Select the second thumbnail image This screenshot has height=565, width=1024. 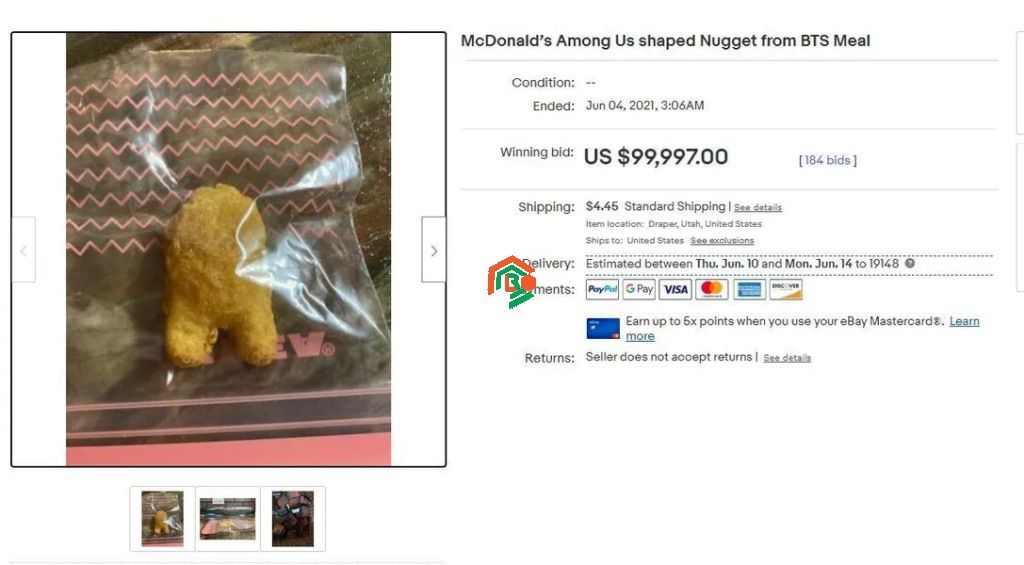(x=228, y=519)
